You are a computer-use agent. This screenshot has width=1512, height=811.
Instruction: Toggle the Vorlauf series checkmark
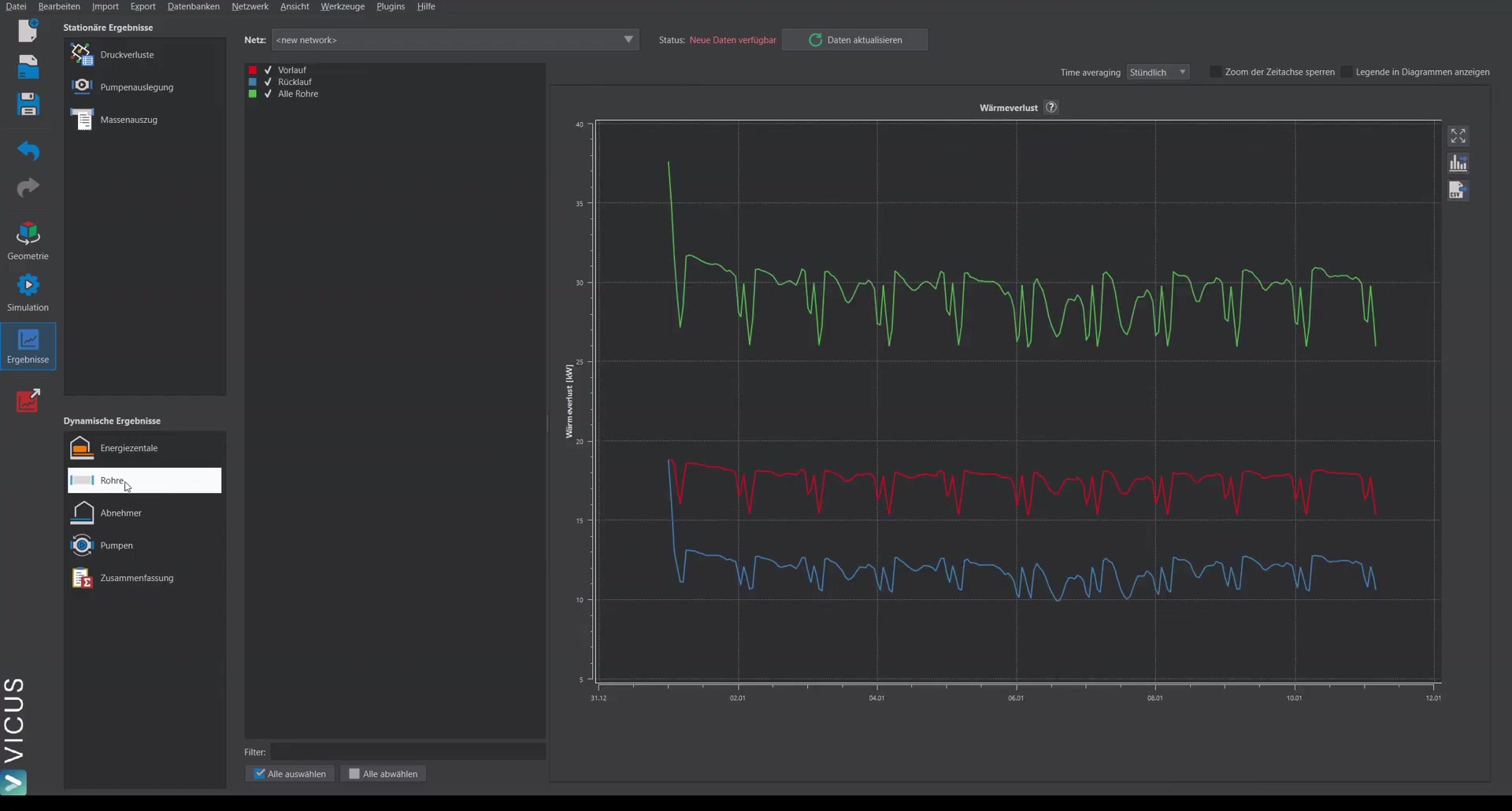[268, 70]
